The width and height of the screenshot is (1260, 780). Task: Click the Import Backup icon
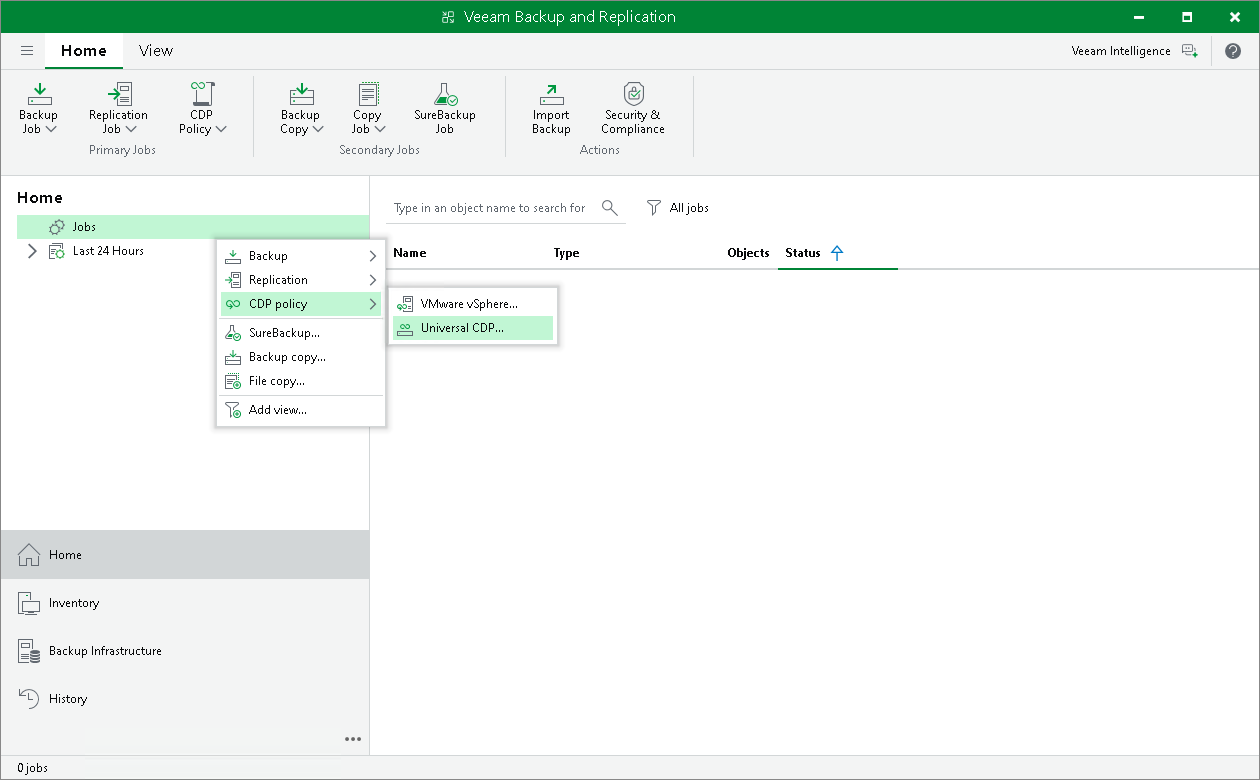[551, 95]
